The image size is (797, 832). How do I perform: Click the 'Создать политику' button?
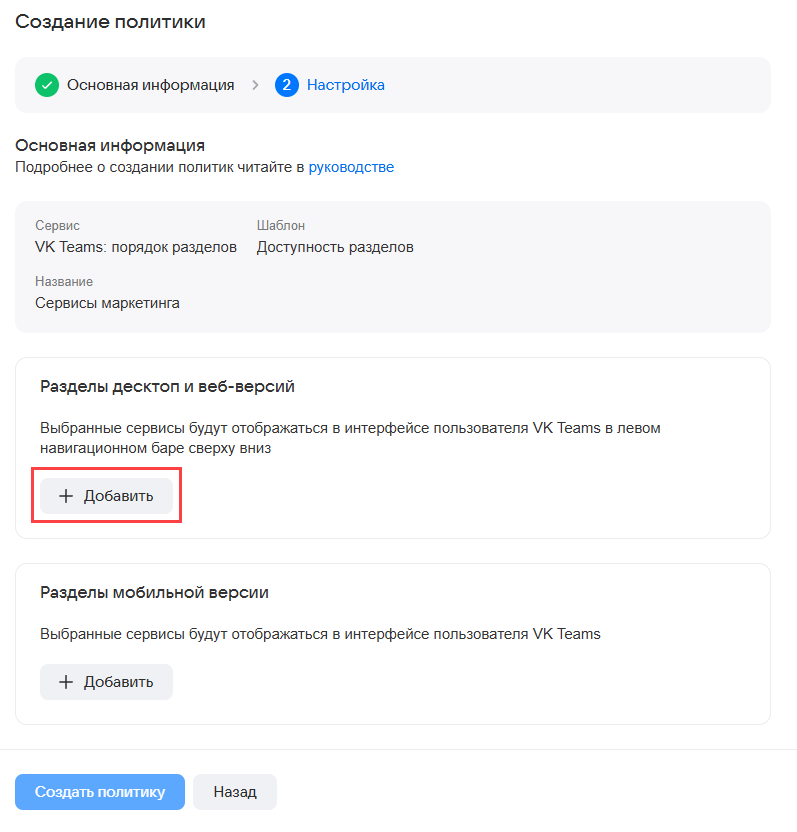(x=100, y=792)
